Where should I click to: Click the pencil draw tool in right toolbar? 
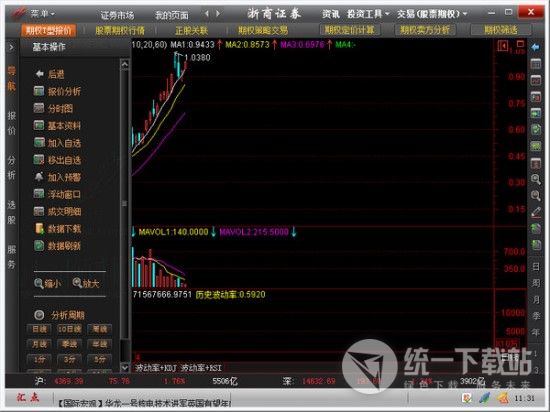pyautogui.click(x=536, y=212)
